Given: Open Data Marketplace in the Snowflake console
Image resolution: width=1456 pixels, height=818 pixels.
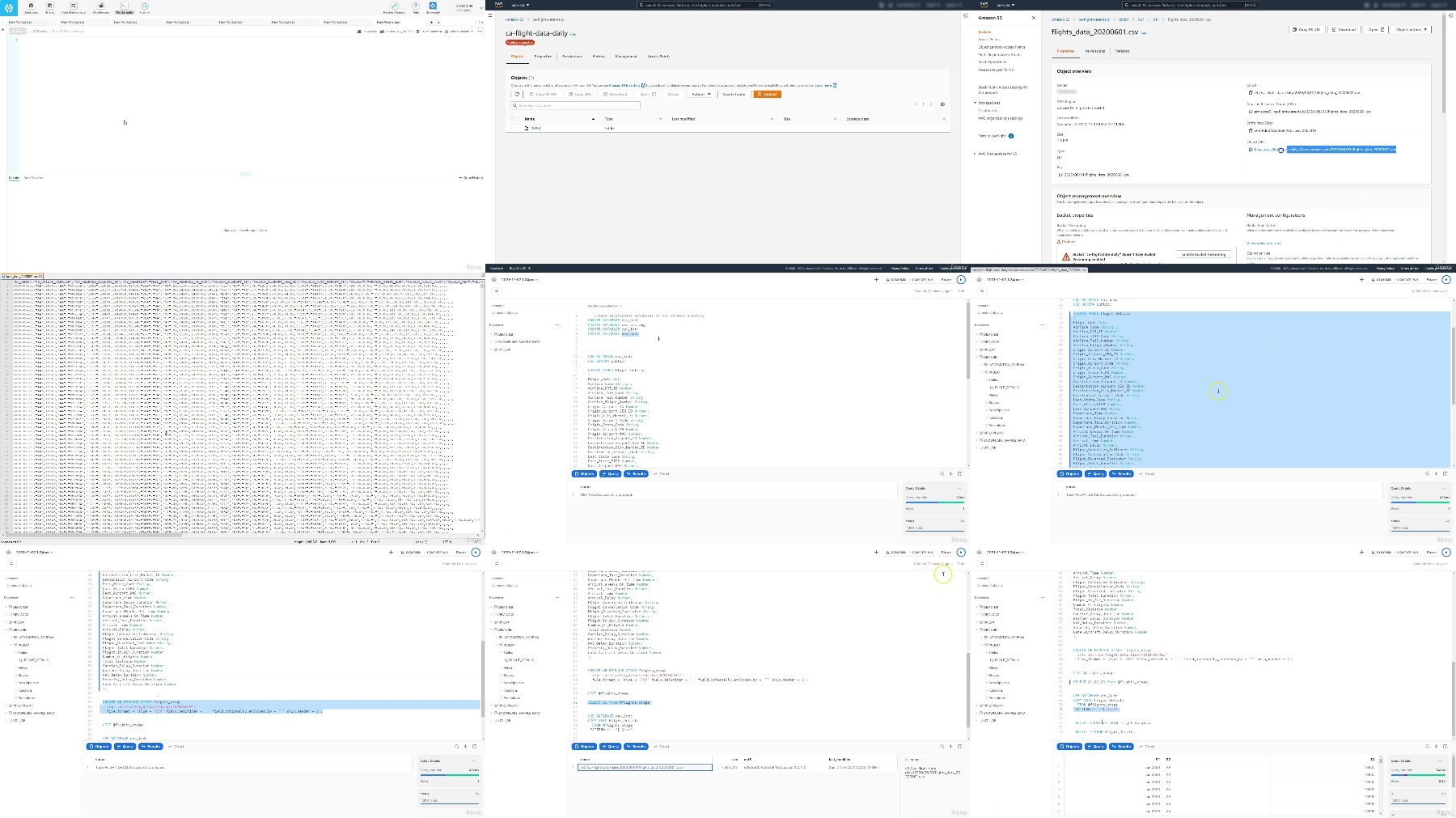Looking at the screenshot, I should [x=74, y=8].
